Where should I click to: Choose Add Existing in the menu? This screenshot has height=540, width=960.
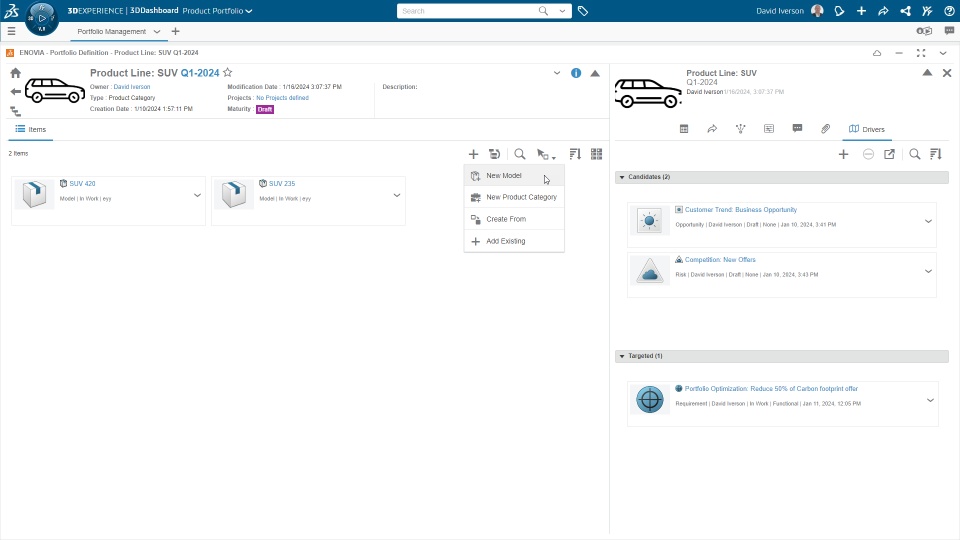click(514, 241)
